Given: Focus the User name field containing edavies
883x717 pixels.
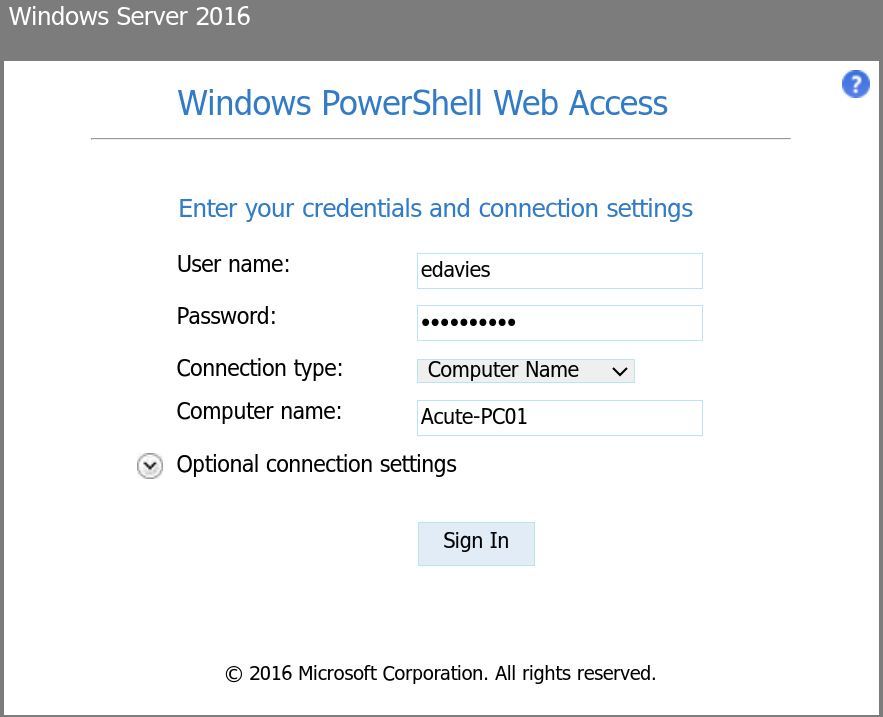Looking at the screenshot, I should click(x=559, y=271).
